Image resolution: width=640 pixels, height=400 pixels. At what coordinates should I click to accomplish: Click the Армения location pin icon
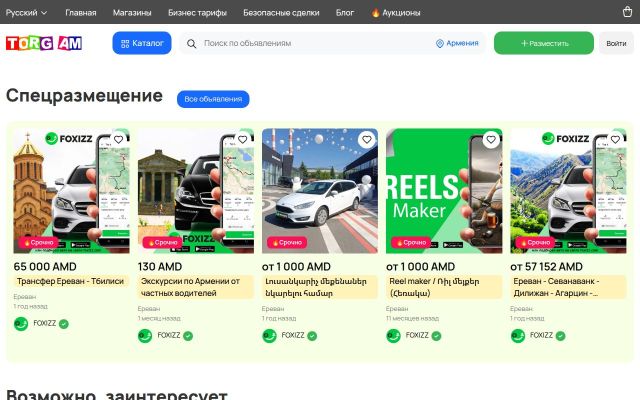pos(440,43)
